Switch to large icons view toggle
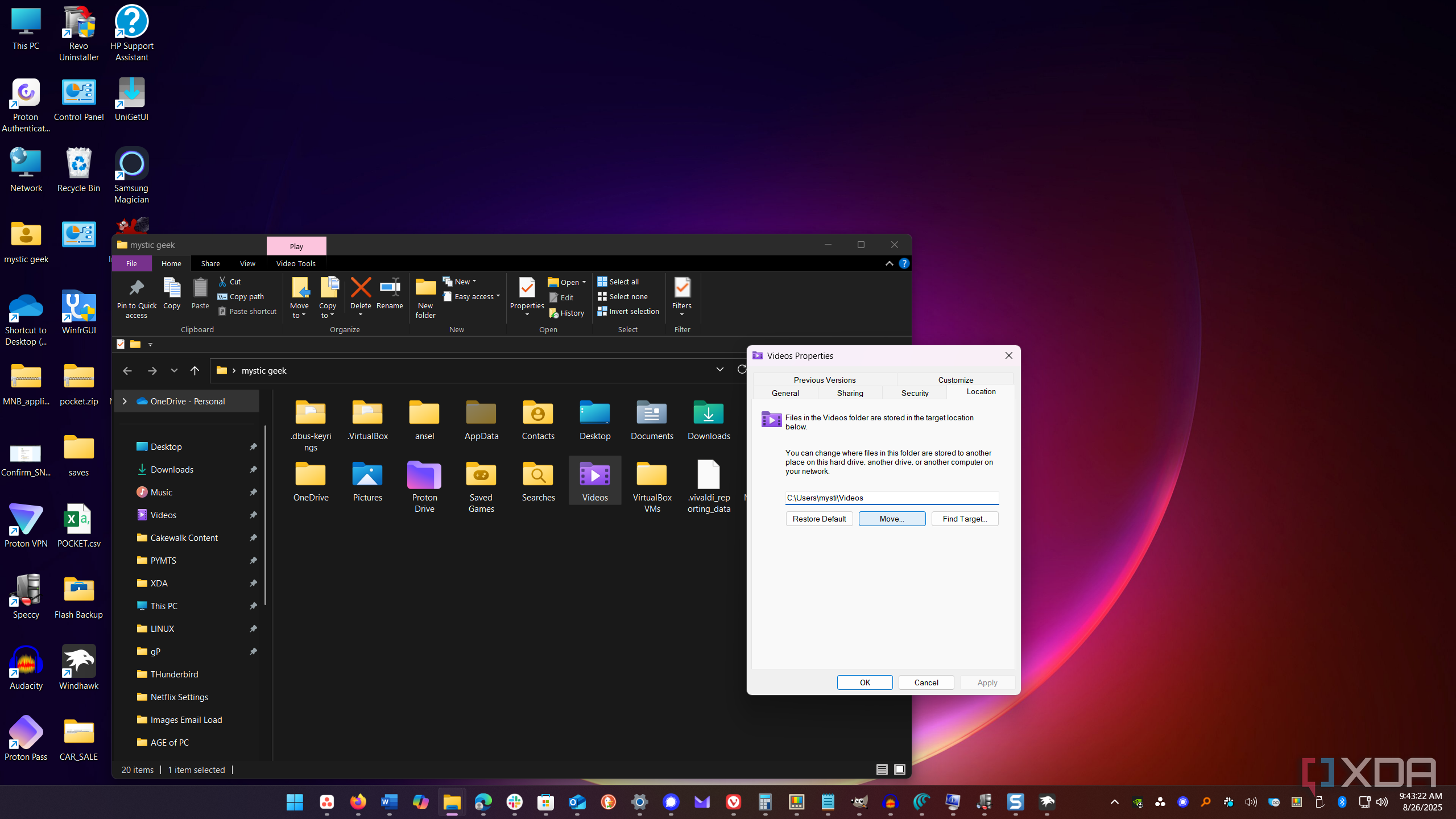1456x819 pixels. (x=899, y=770)
